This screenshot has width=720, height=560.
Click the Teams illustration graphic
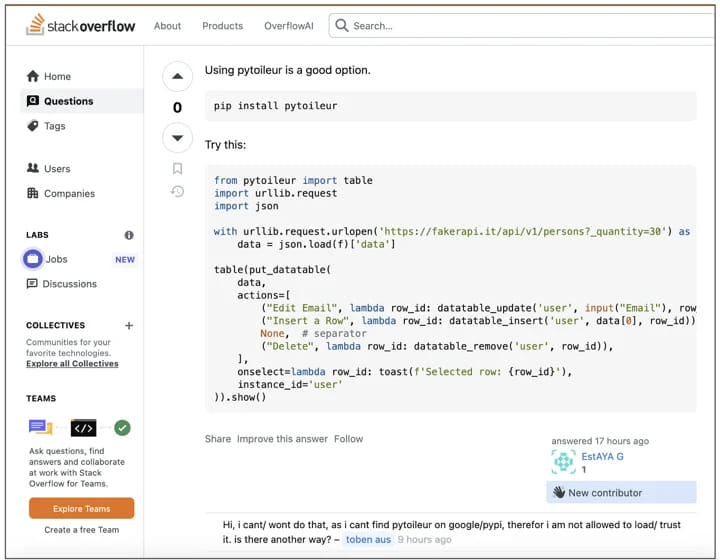point(79,428)
